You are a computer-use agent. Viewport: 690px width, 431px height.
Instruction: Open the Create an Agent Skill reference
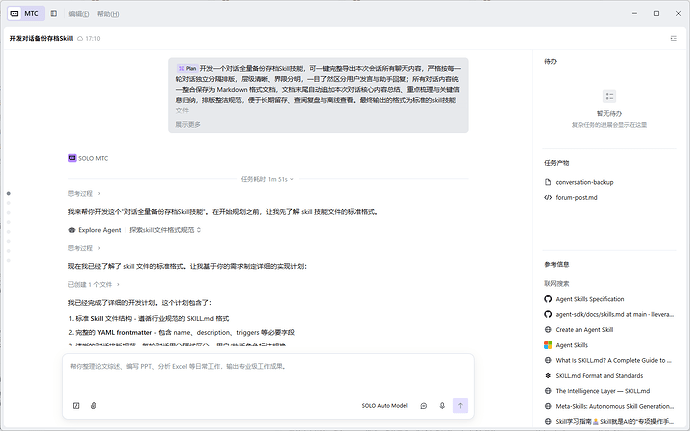tap(584, 329)
